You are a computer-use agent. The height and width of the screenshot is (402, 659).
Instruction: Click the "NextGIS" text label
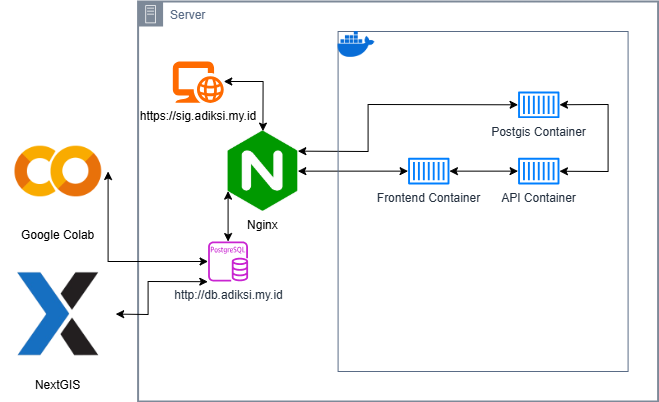(x=58, y=384)
